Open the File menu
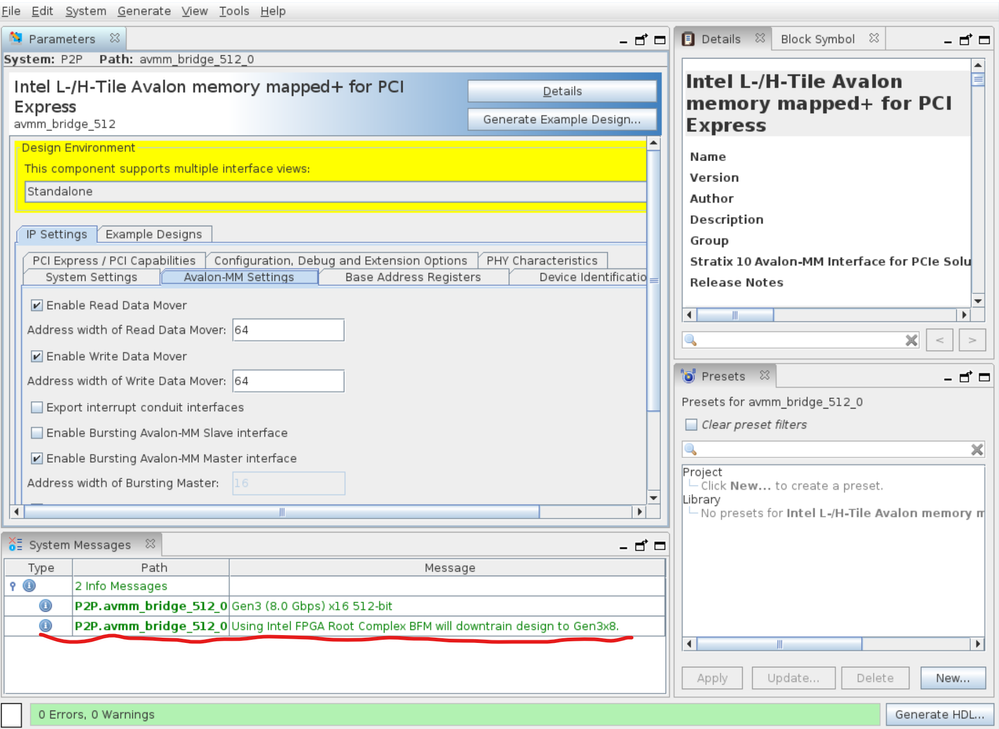 click(11, 11)
